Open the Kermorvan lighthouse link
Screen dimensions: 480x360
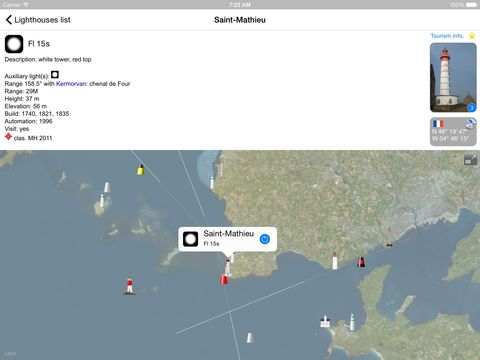pos(71,84)
